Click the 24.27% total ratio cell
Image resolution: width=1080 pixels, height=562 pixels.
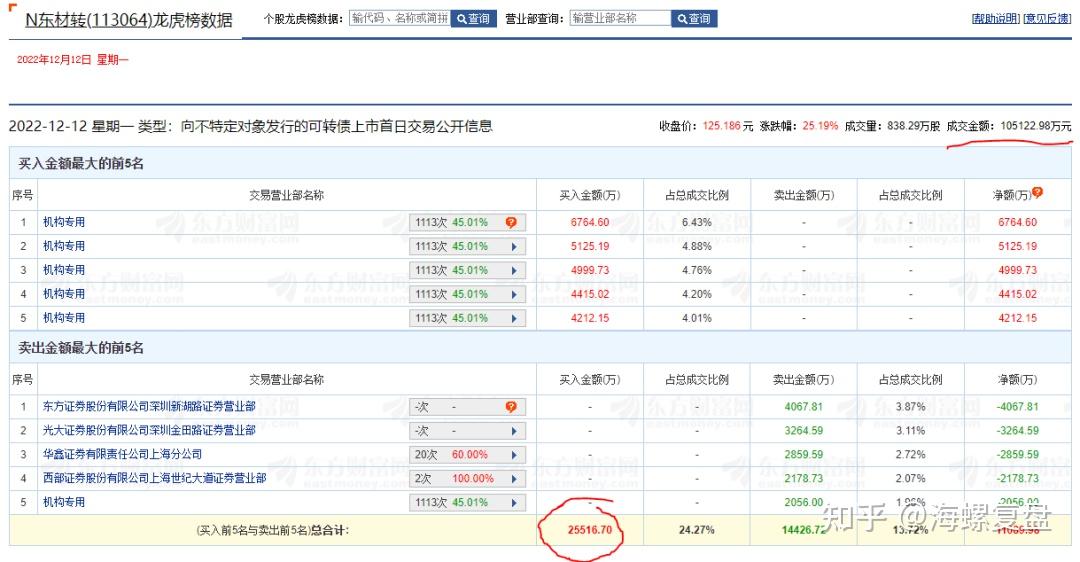click(x=696, y=530)
